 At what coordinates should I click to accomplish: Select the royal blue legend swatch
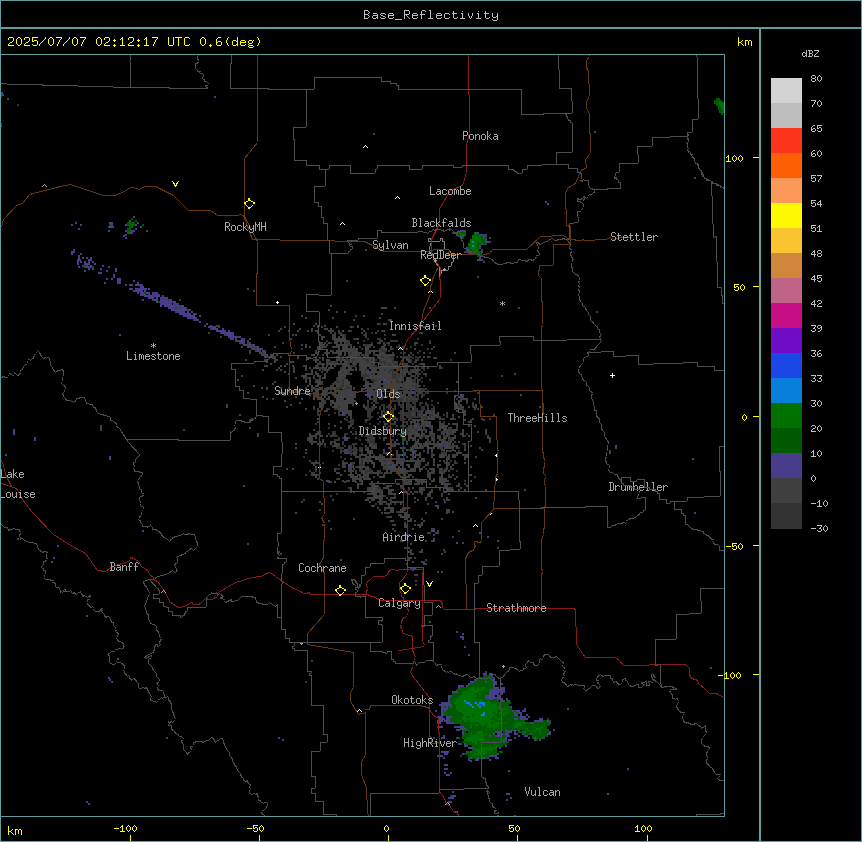(x=786, y=365)
